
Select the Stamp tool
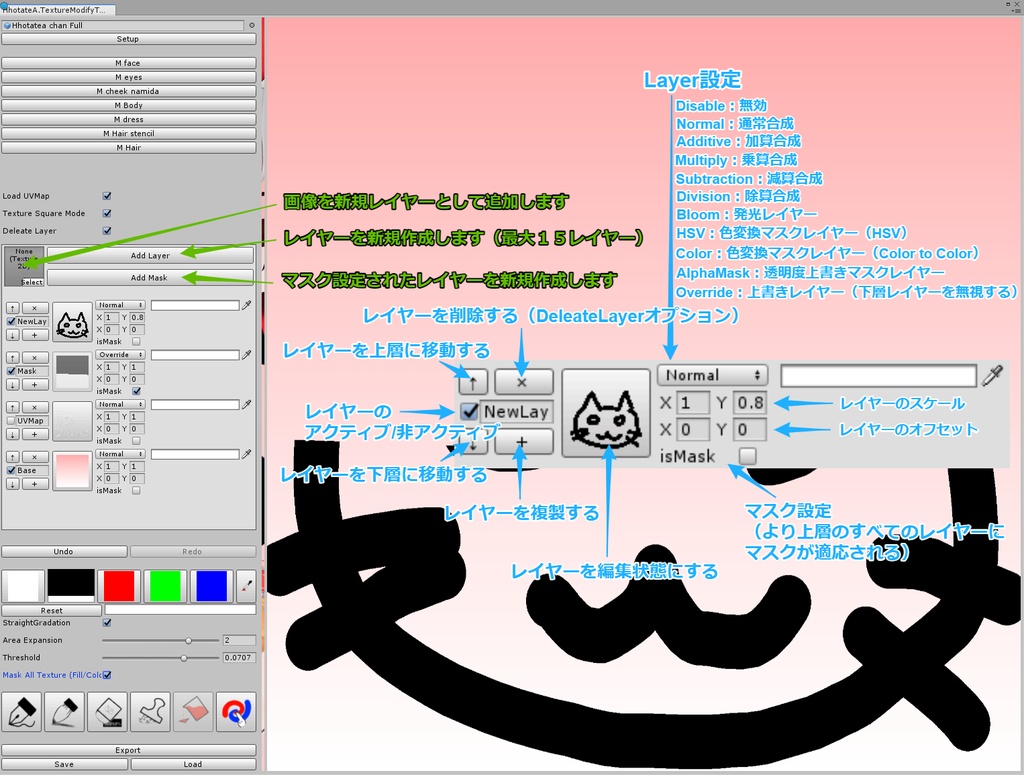click(x=149, y=711)
